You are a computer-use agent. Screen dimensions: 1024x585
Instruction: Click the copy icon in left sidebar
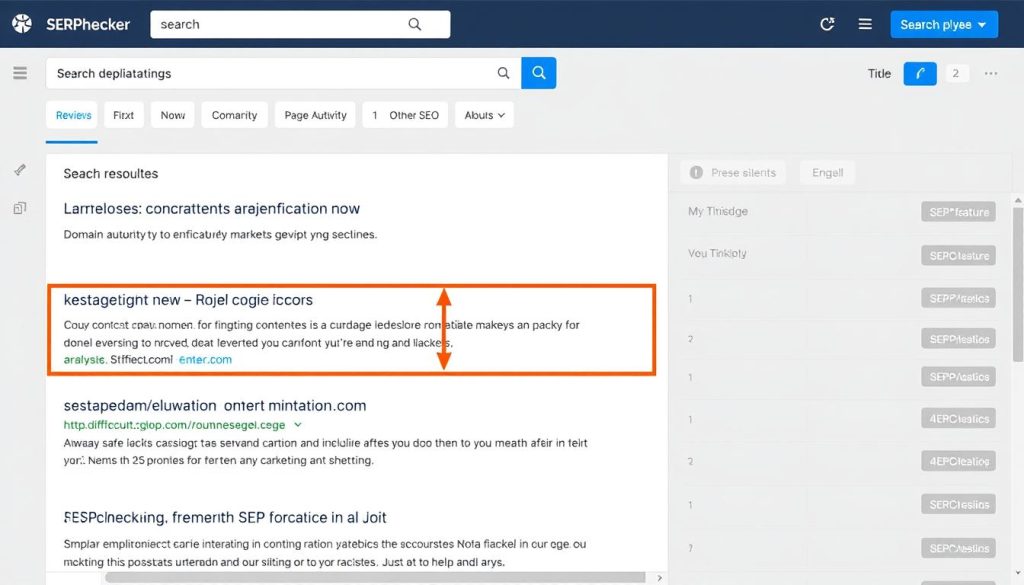click(18, 205)
